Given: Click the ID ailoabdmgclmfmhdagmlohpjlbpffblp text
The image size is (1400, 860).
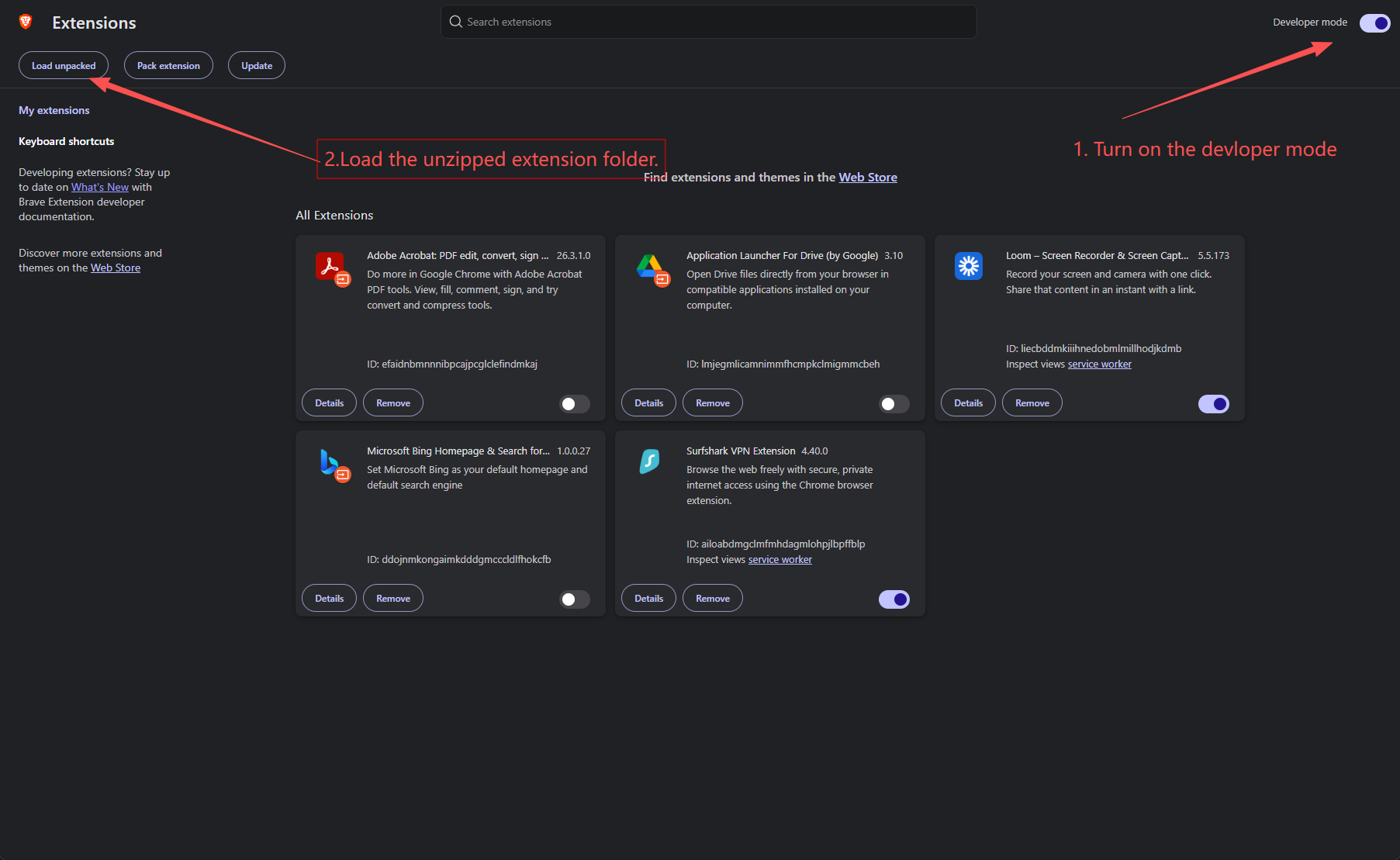Looking at the screenshot, I should point(776,544).
